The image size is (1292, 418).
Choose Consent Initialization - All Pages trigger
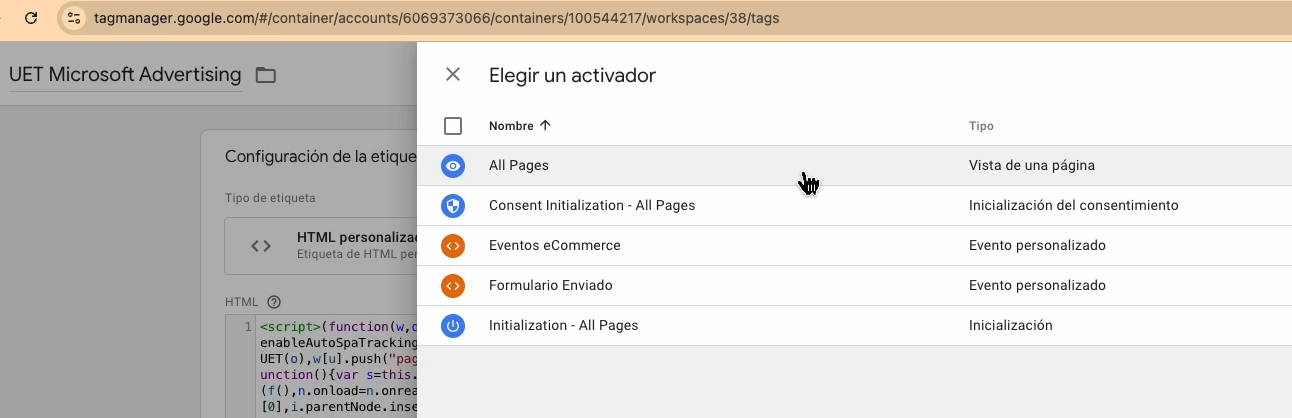[854, 206]
